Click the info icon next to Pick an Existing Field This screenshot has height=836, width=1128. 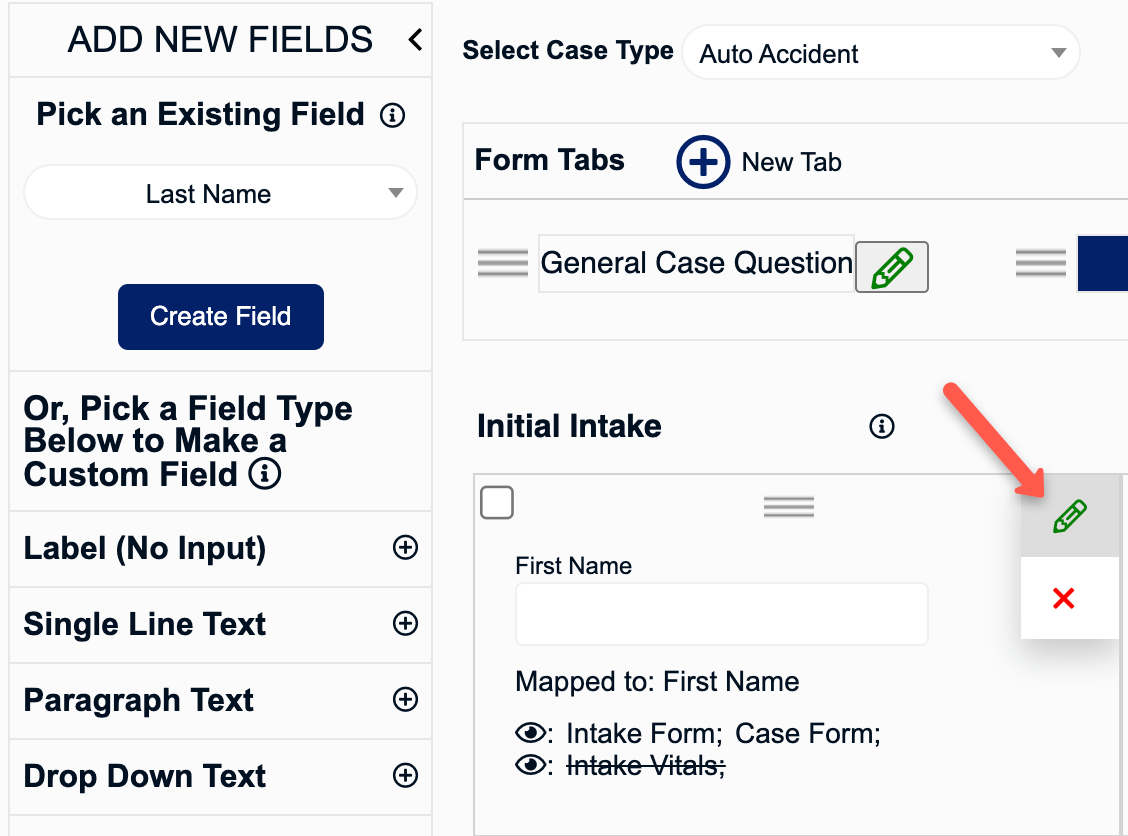[x=393, y=115]
